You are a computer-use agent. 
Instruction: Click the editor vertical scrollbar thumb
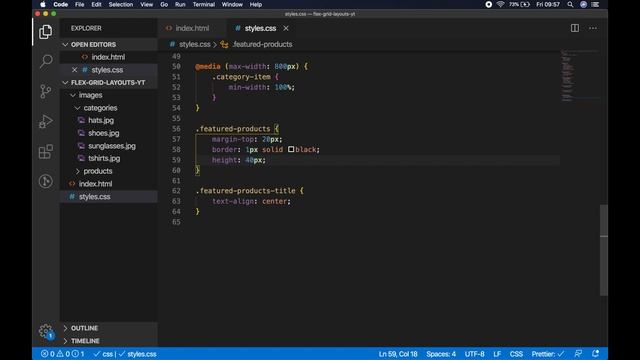[604, 250]
